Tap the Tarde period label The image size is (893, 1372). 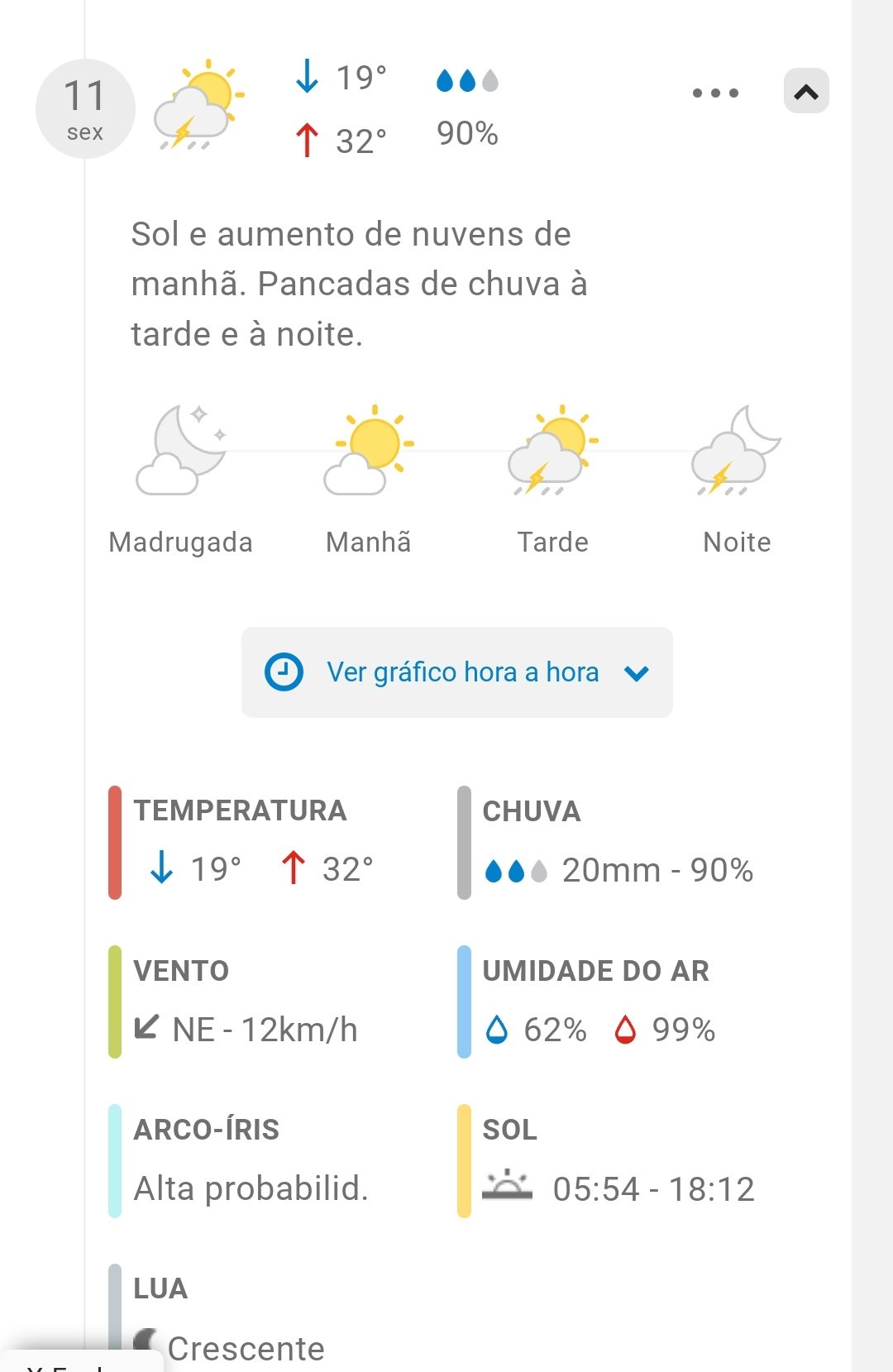[552, 543]
